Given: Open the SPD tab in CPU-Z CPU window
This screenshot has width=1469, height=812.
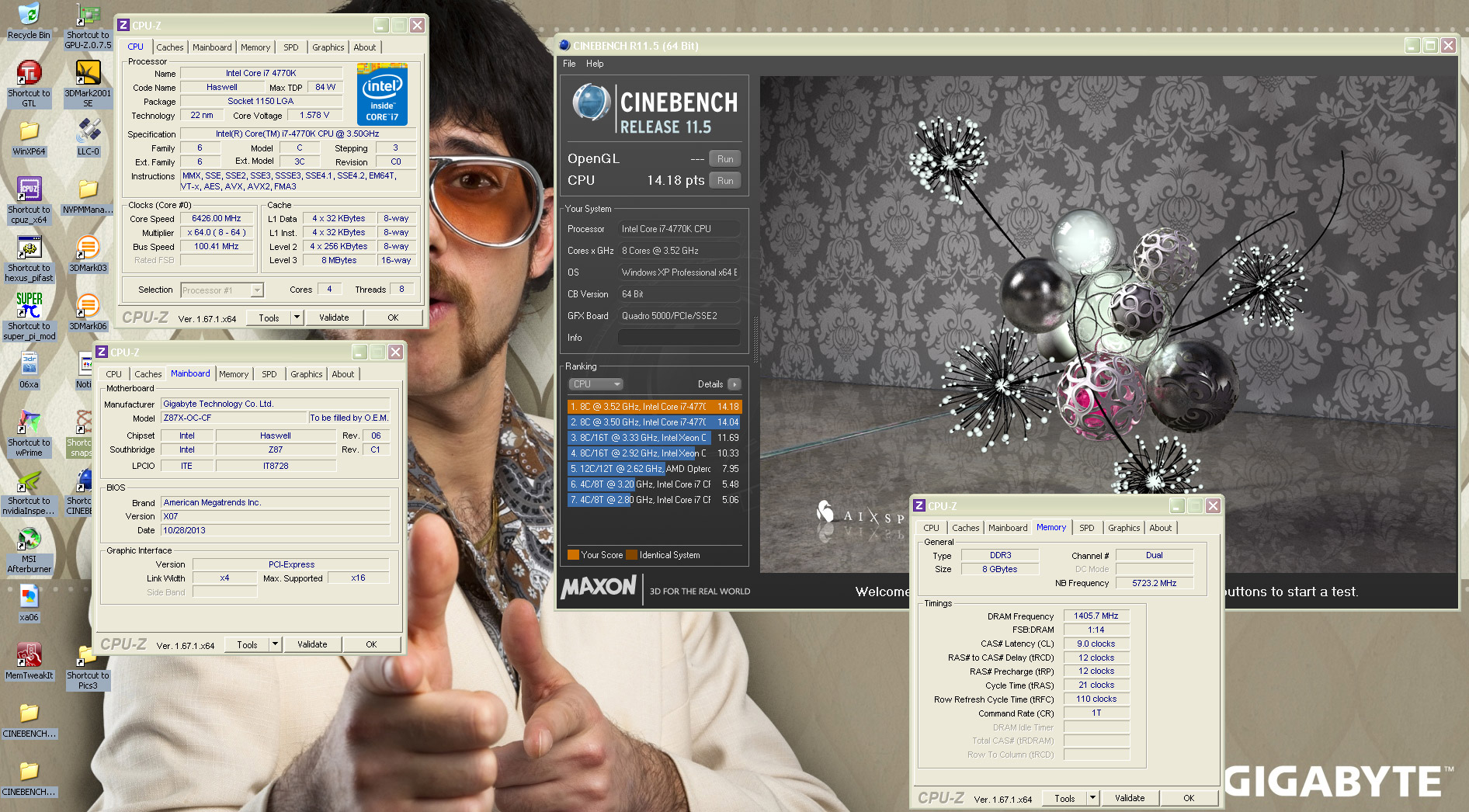Looking at the screenshot, I should (291, 47).
